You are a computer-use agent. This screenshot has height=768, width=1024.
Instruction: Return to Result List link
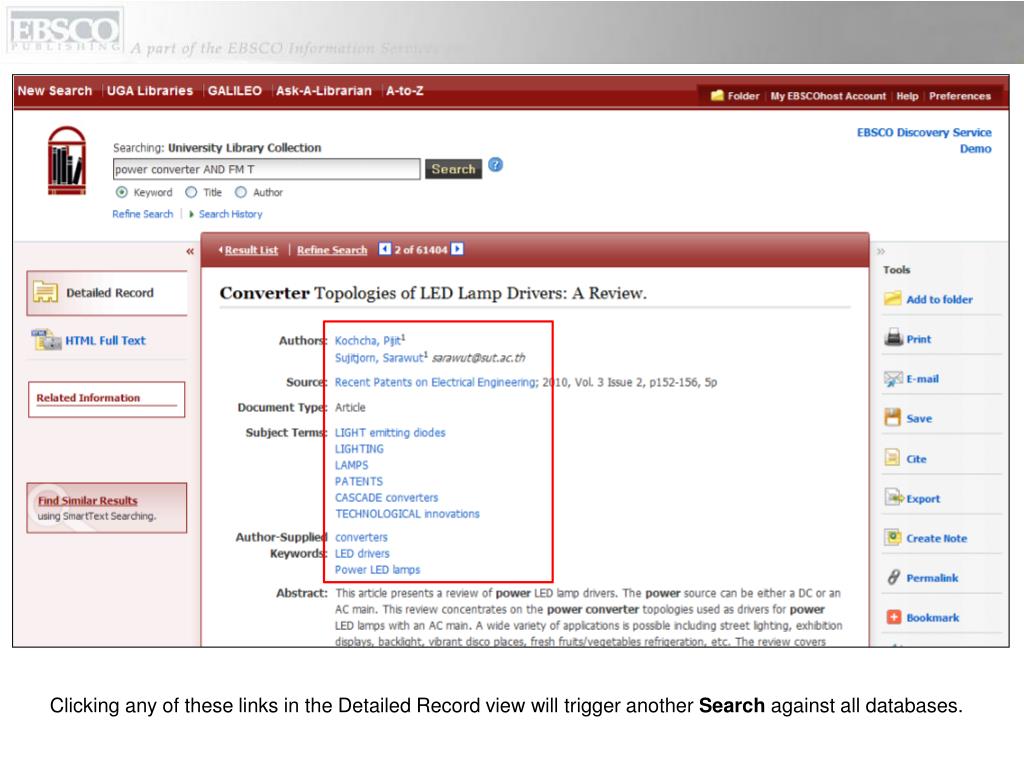tap(251, 250)
